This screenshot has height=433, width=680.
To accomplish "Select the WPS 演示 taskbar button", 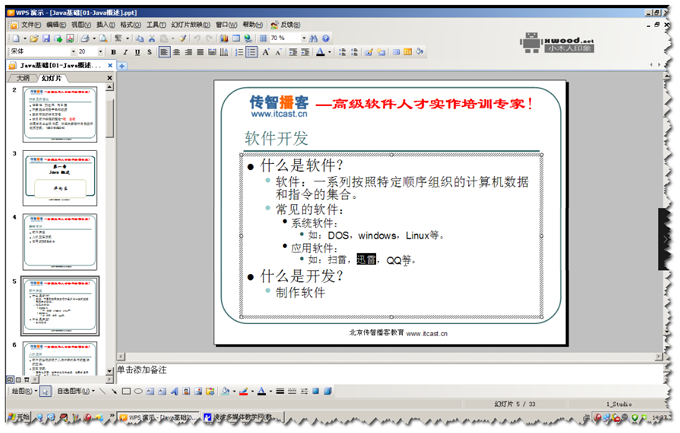I will (x=158, y=417).
